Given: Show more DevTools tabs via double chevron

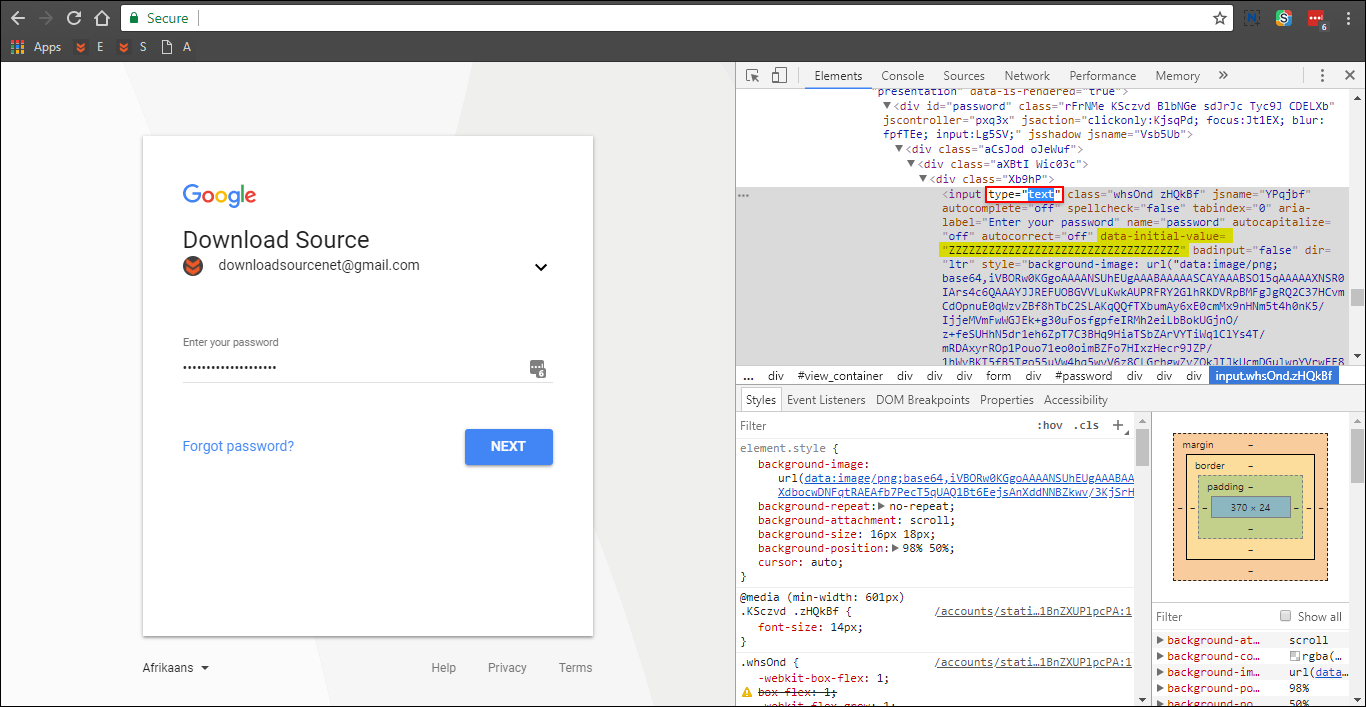Looking at the screenshot, I should pos(1223,76).
